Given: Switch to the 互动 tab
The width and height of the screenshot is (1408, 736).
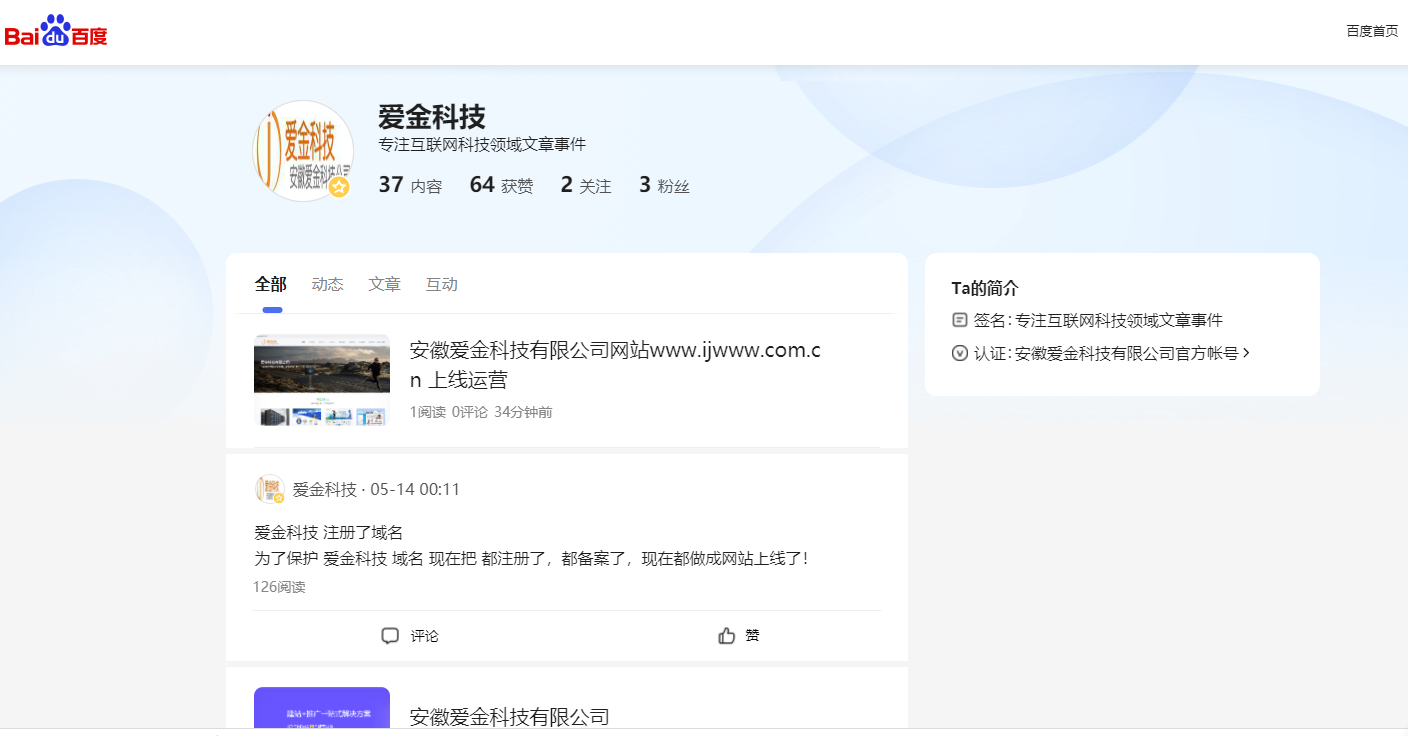Looking at the screenshot, I should (x=442, y=285).
